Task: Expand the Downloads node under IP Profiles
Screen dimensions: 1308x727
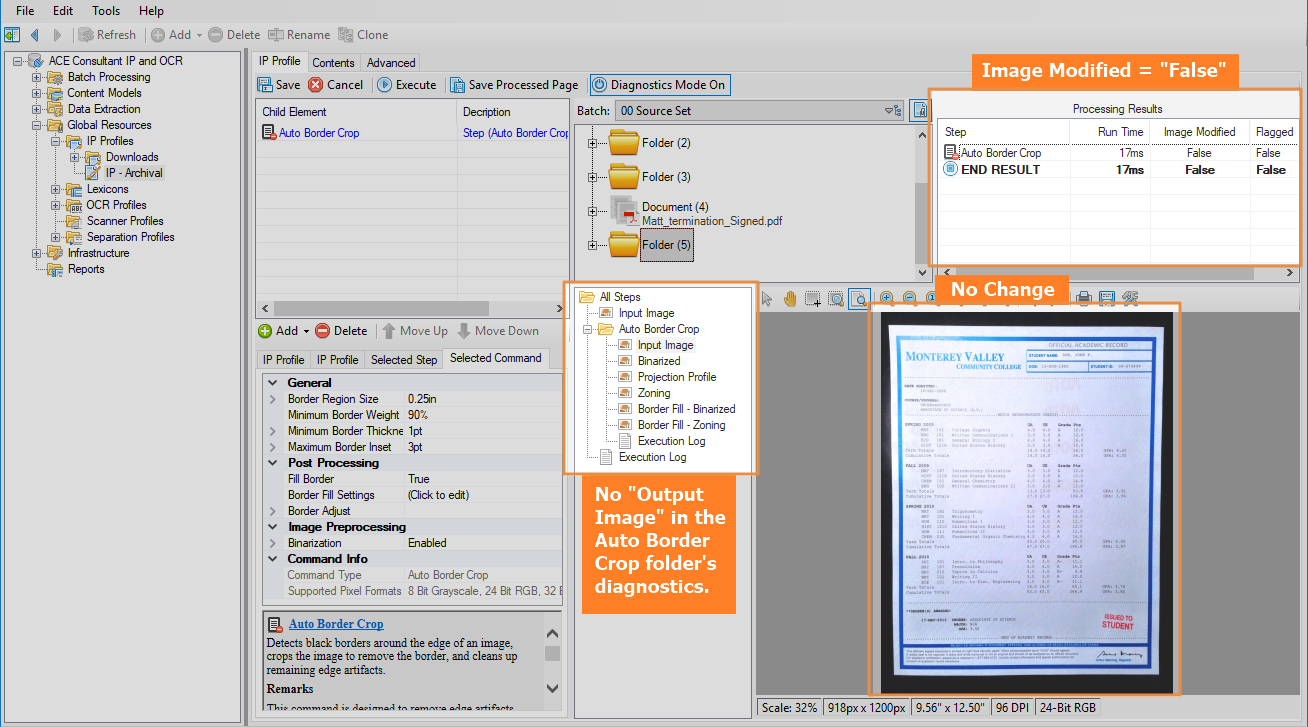Action: [x=74, y=157]
